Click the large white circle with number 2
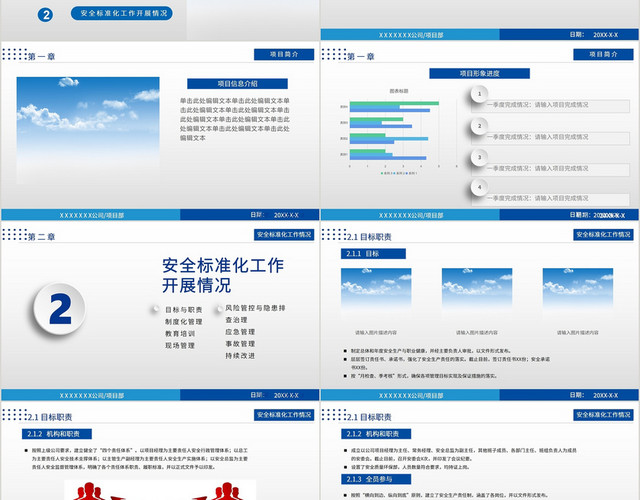 (60, 309)
